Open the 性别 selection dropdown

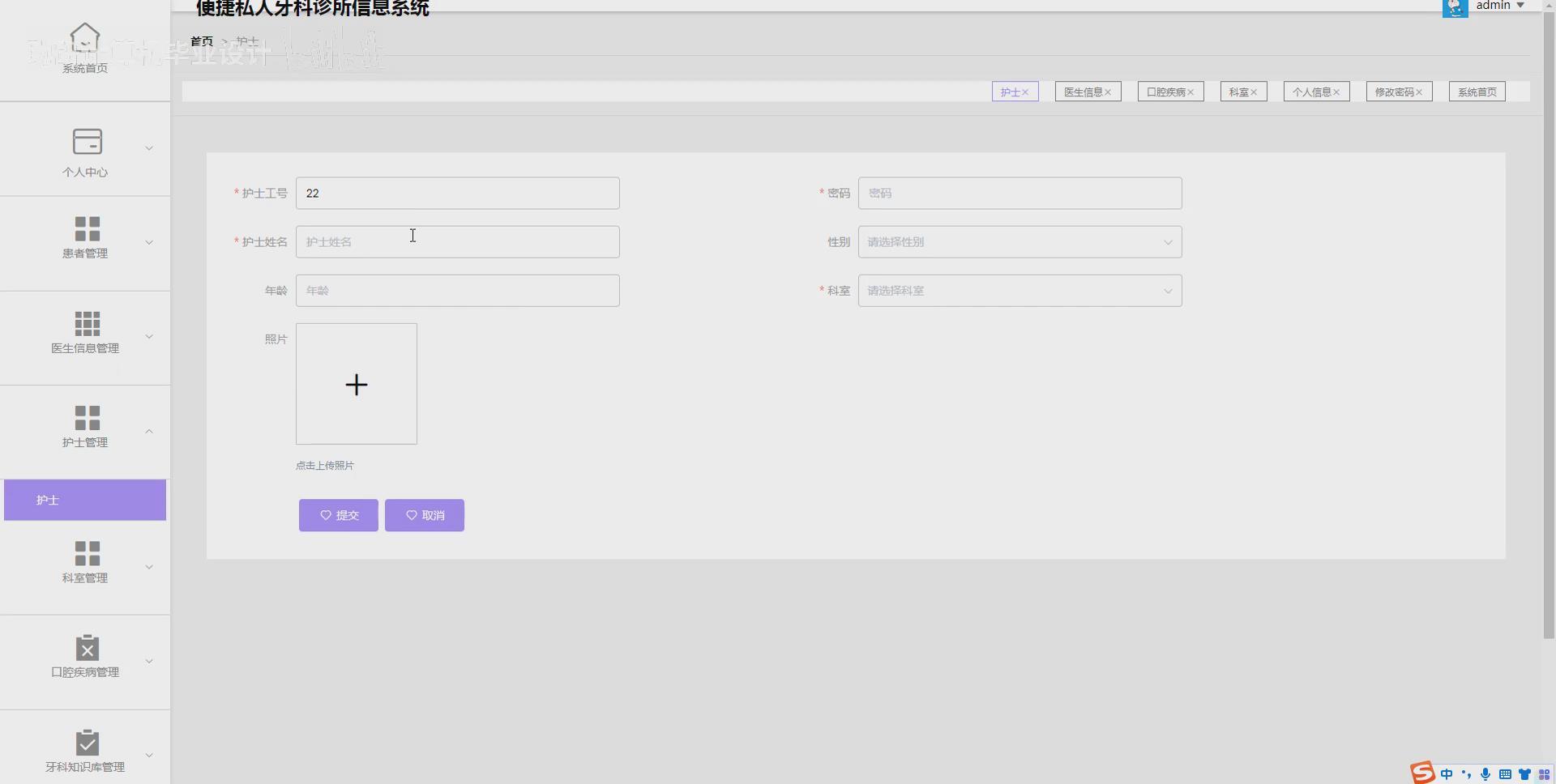coord(1020,242)
